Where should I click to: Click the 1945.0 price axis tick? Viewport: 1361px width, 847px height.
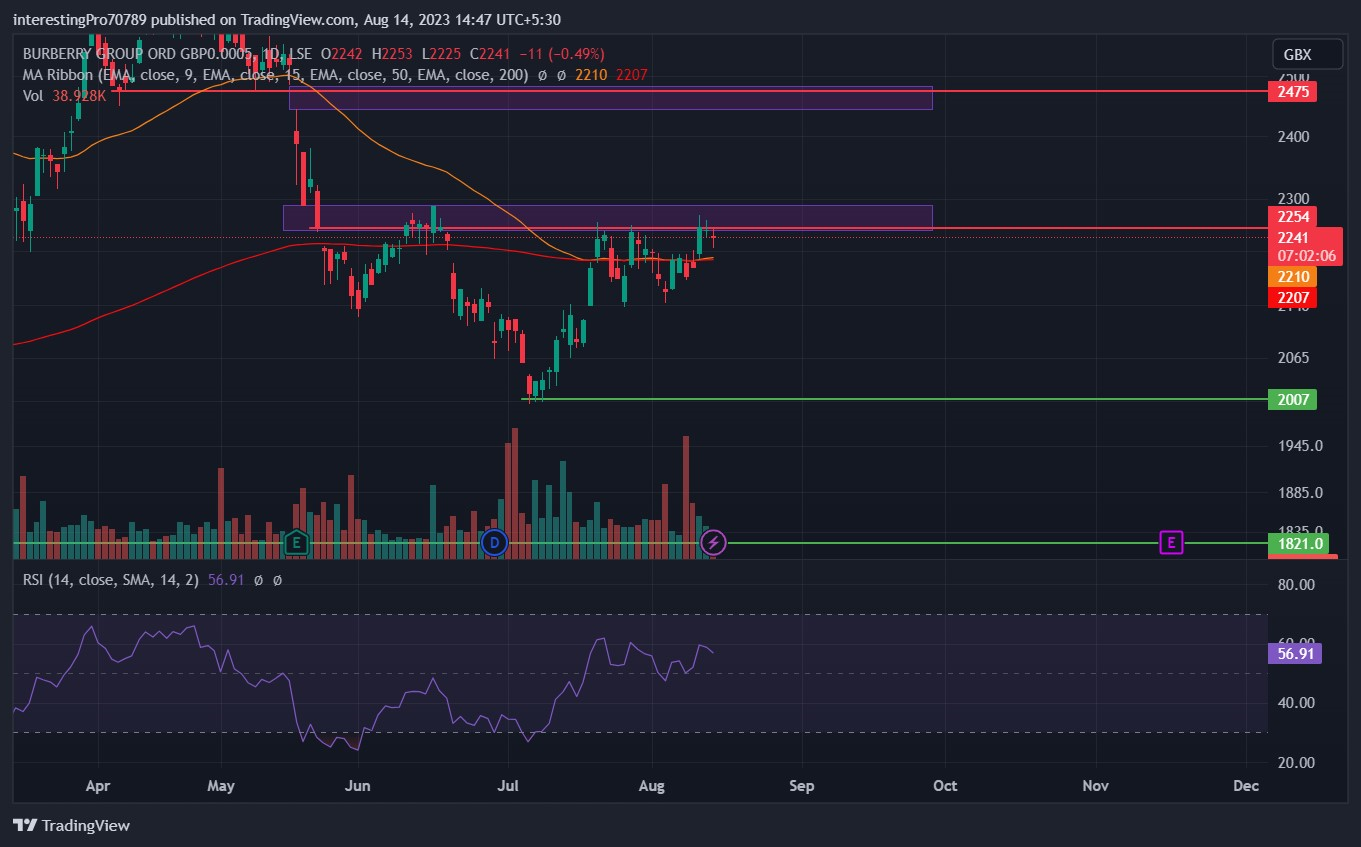1298,446
